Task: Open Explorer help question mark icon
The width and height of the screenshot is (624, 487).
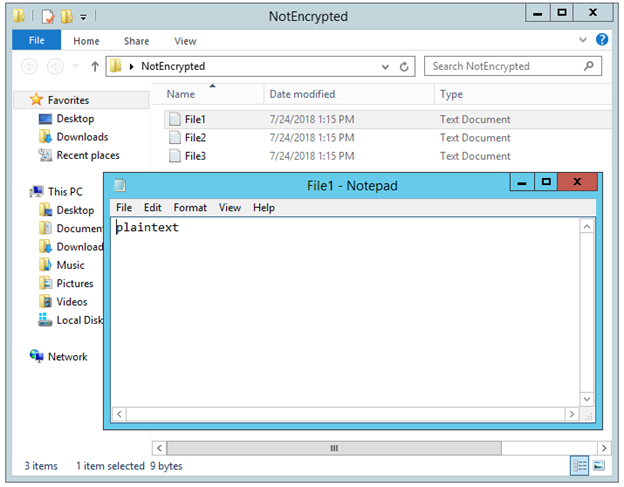Action: pos(602,39)
